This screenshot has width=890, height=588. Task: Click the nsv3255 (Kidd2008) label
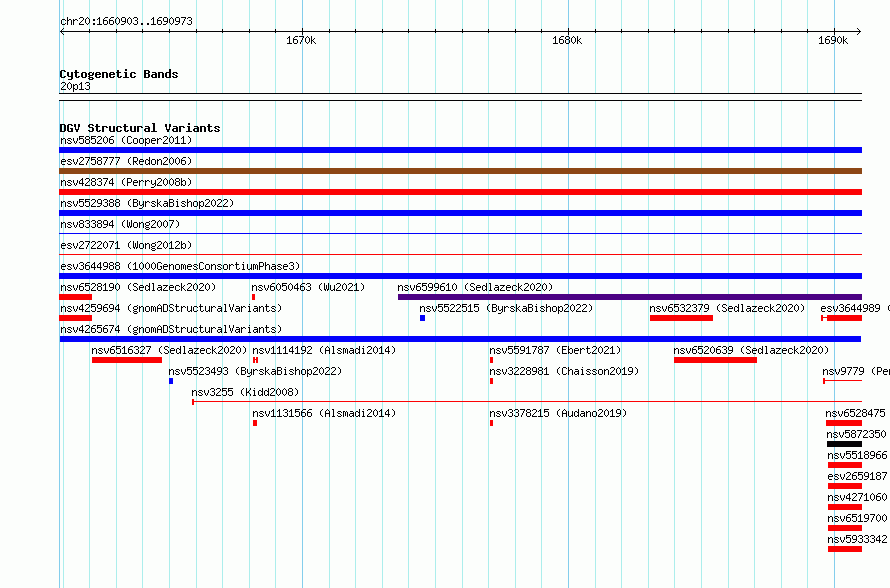[245, 392]
